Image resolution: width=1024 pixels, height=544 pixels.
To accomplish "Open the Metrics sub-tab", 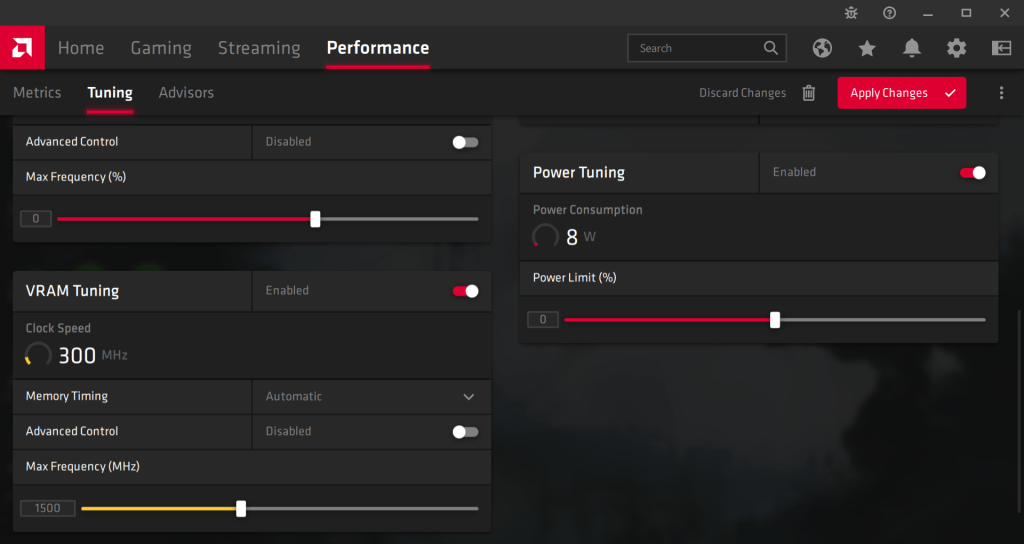I will [37, 92].
